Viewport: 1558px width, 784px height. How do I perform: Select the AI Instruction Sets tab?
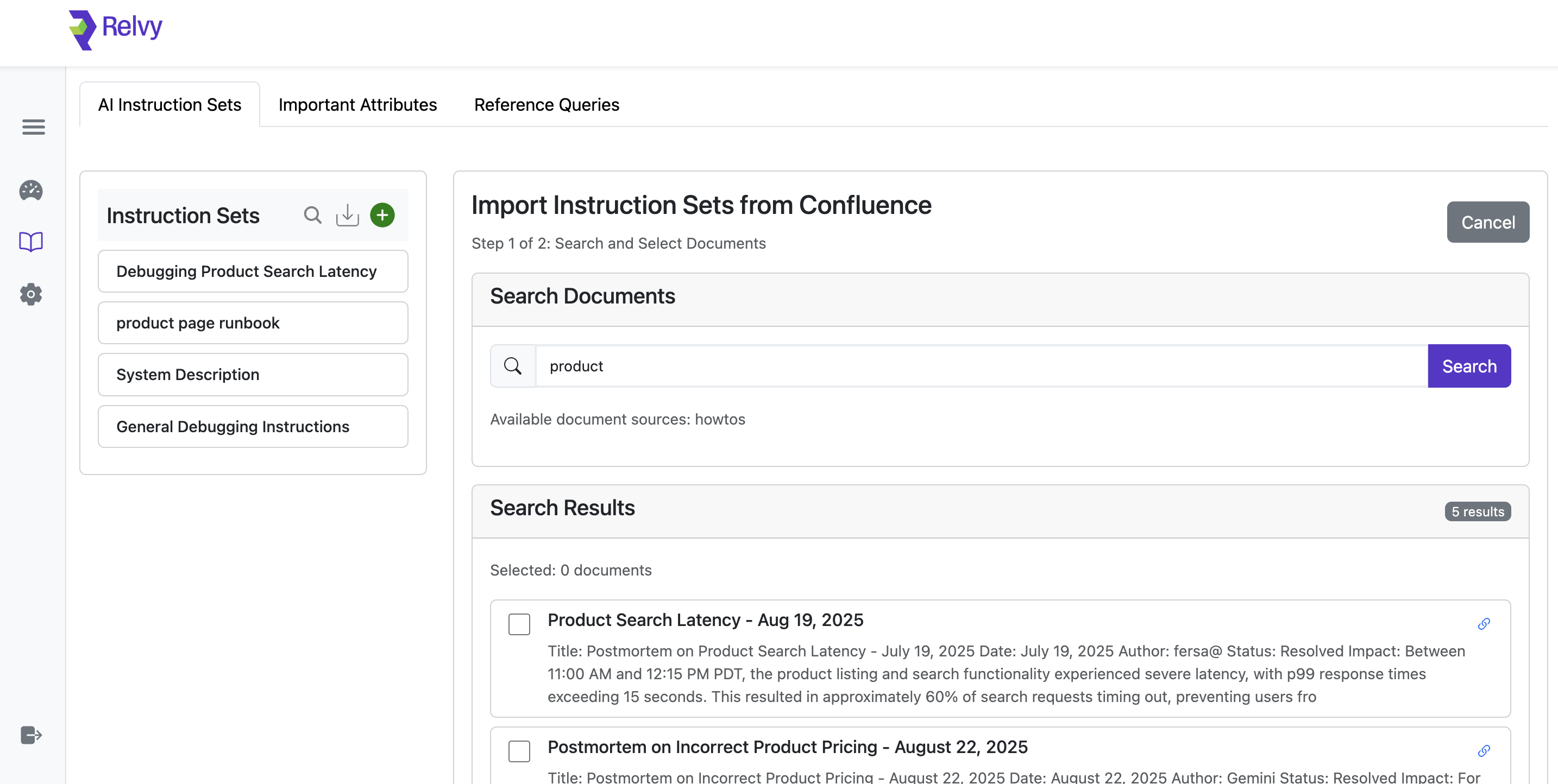169,105
